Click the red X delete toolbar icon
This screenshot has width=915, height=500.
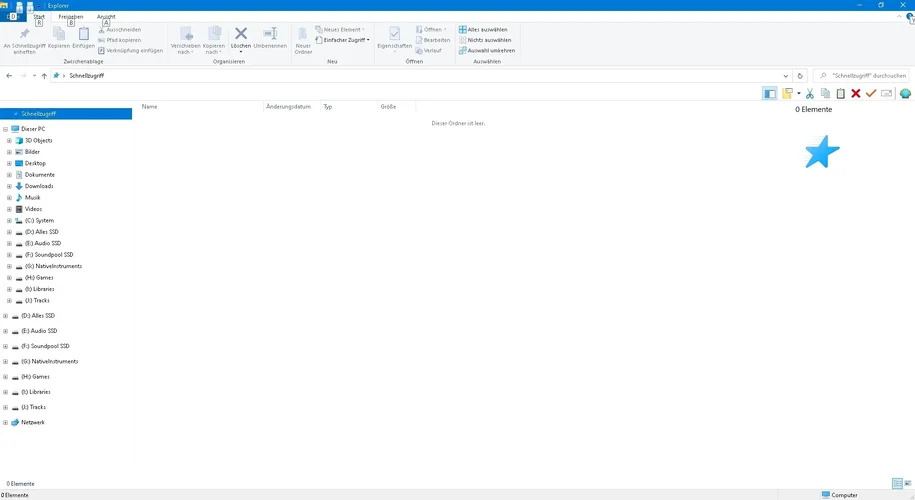(x=855, y=93)
